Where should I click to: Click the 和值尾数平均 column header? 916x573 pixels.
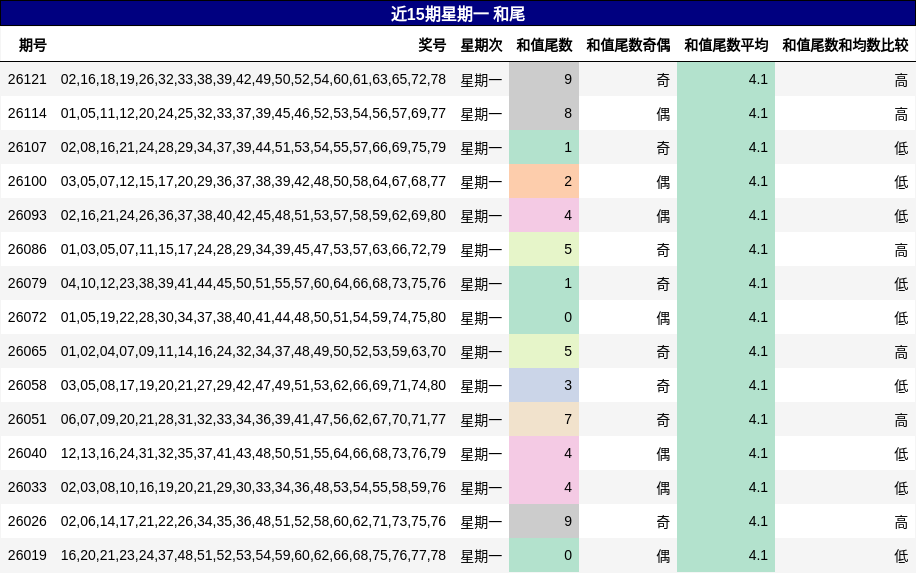pos(726,45)
